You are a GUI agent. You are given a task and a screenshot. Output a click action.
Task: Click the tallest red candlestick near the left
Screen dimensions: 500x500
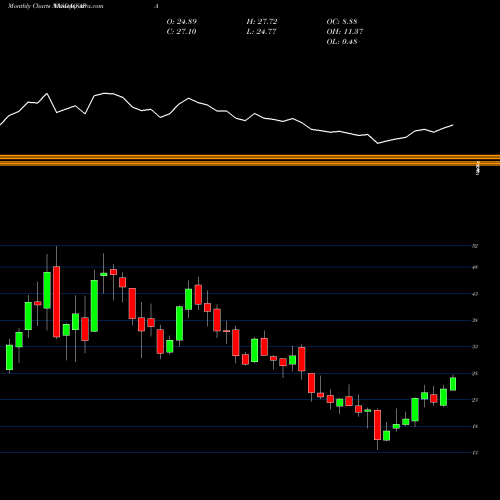tap(57, 302)
